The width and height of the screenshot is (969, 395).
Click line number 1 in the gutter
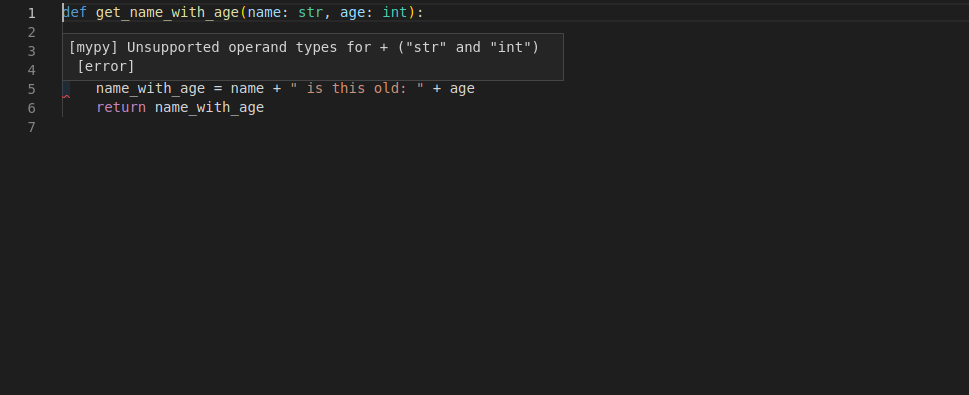32,13
